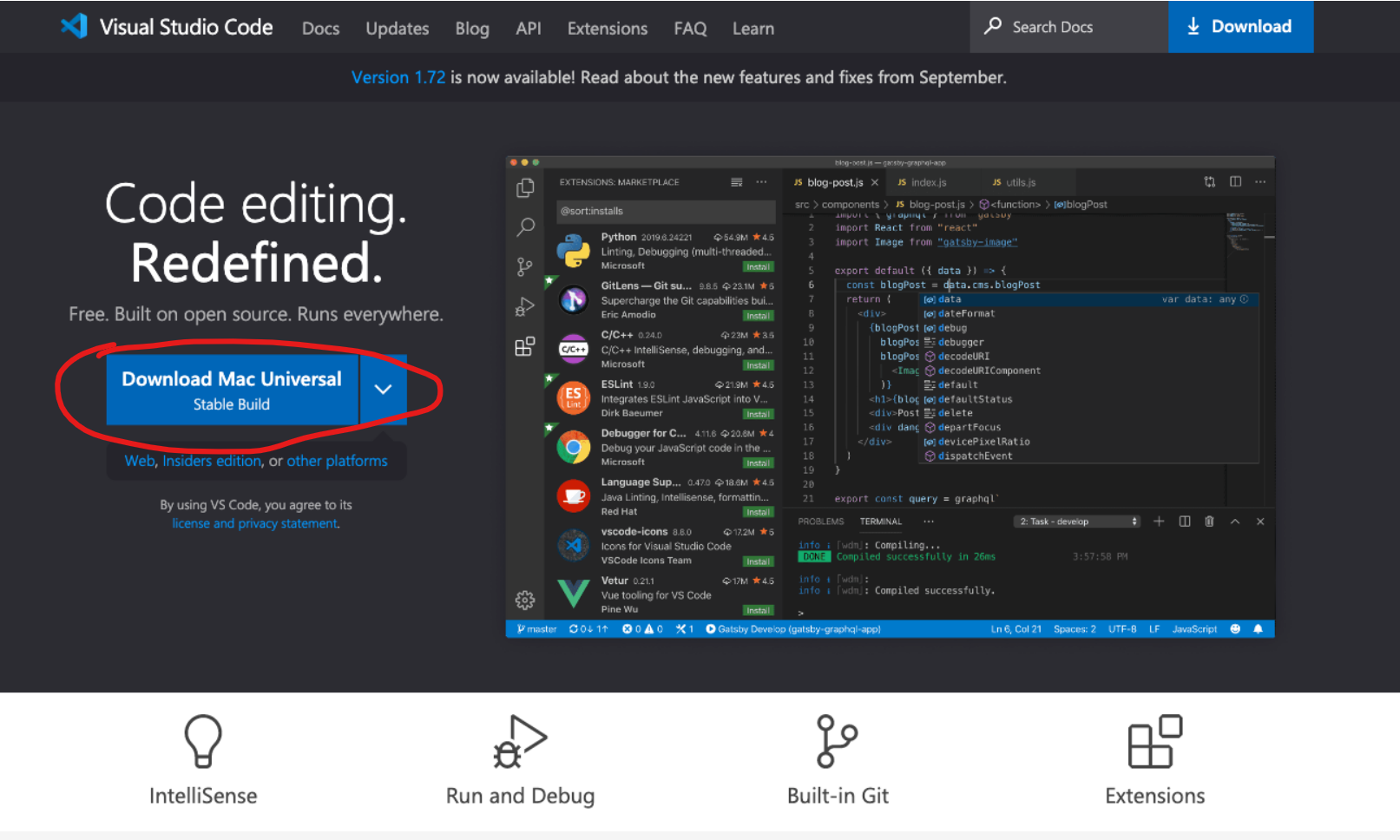Screen dimensions: 1400x840
Task: Follow the Version 1.72 link
Action: tap(398, 77)
